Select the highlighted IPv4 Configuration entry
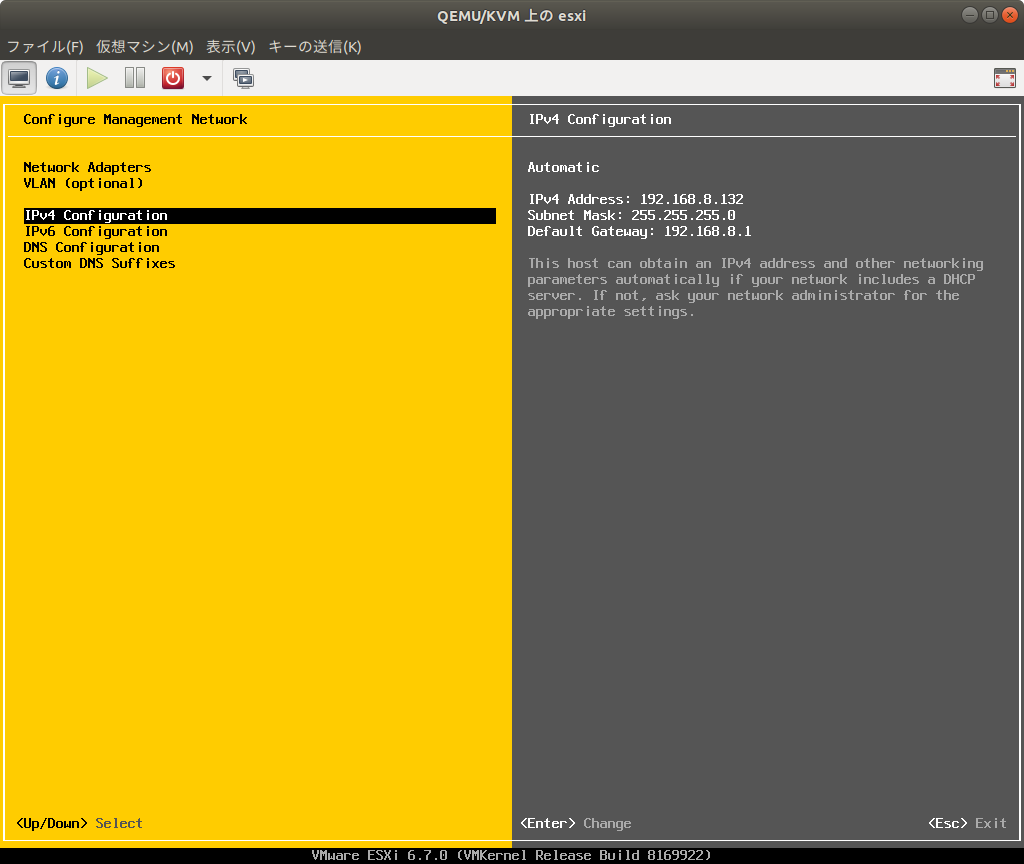 pyautogui.click(x=259, y=216)
